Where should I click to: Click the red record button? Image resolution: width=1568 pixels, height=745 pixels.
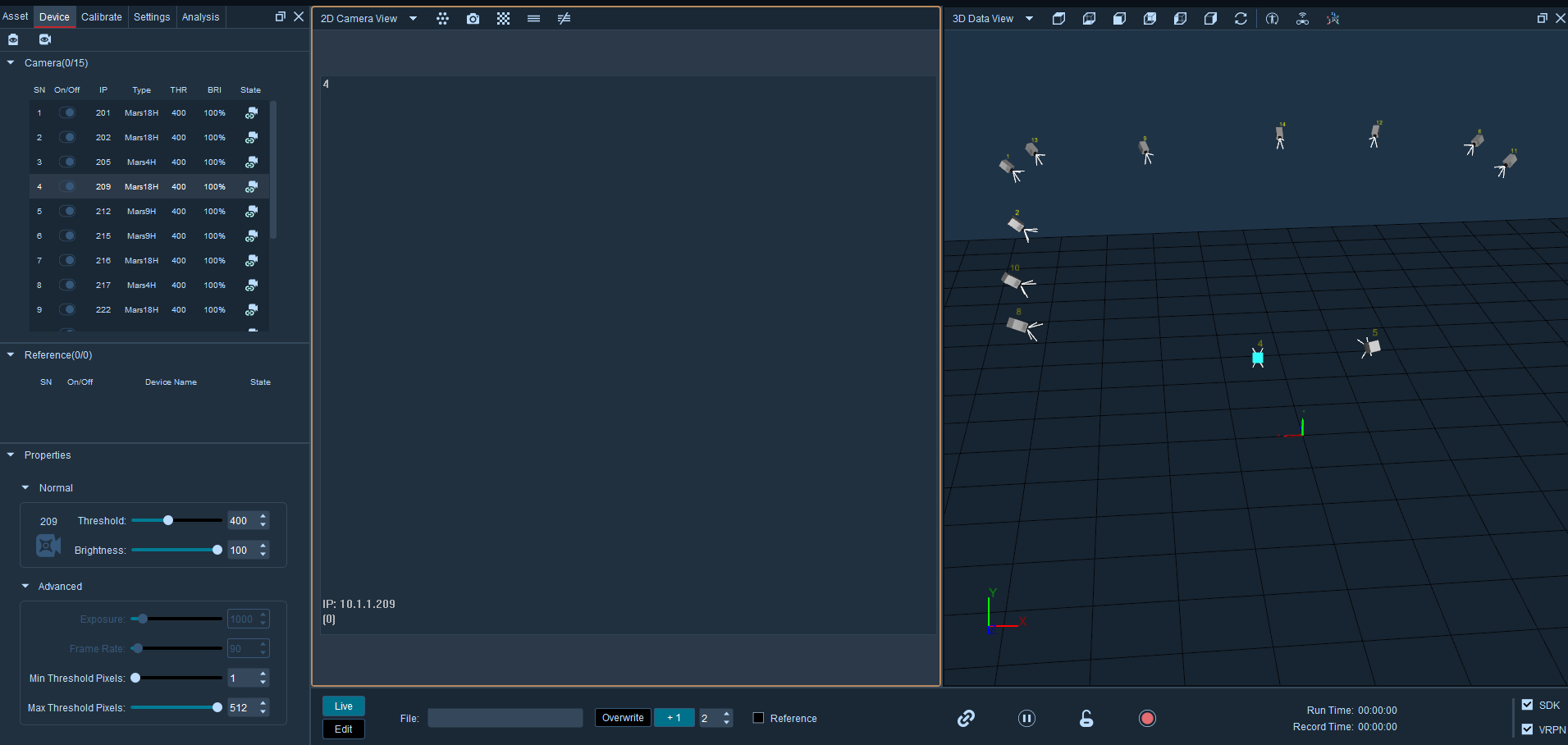(1147, 719)
